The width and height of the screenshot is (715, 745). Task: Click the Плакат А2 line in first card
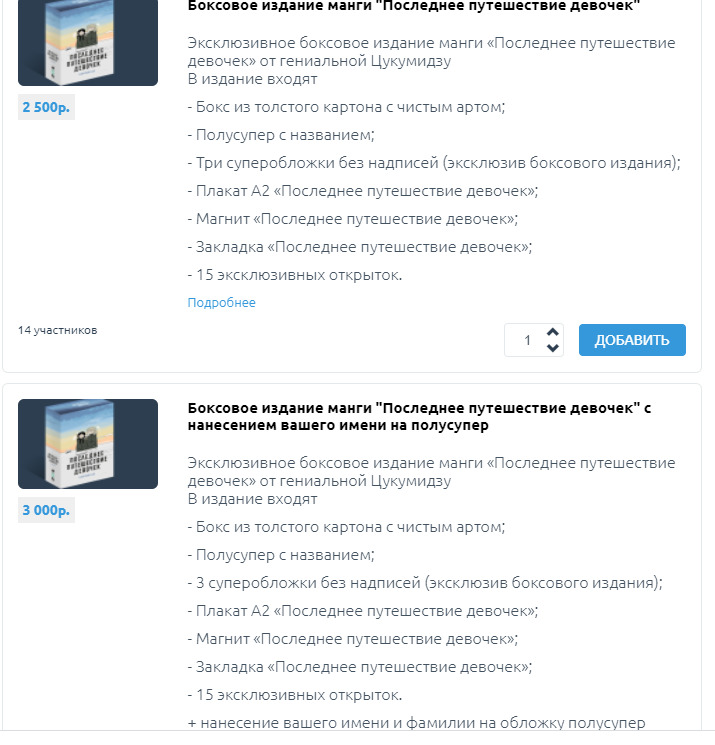click(362, 191)
